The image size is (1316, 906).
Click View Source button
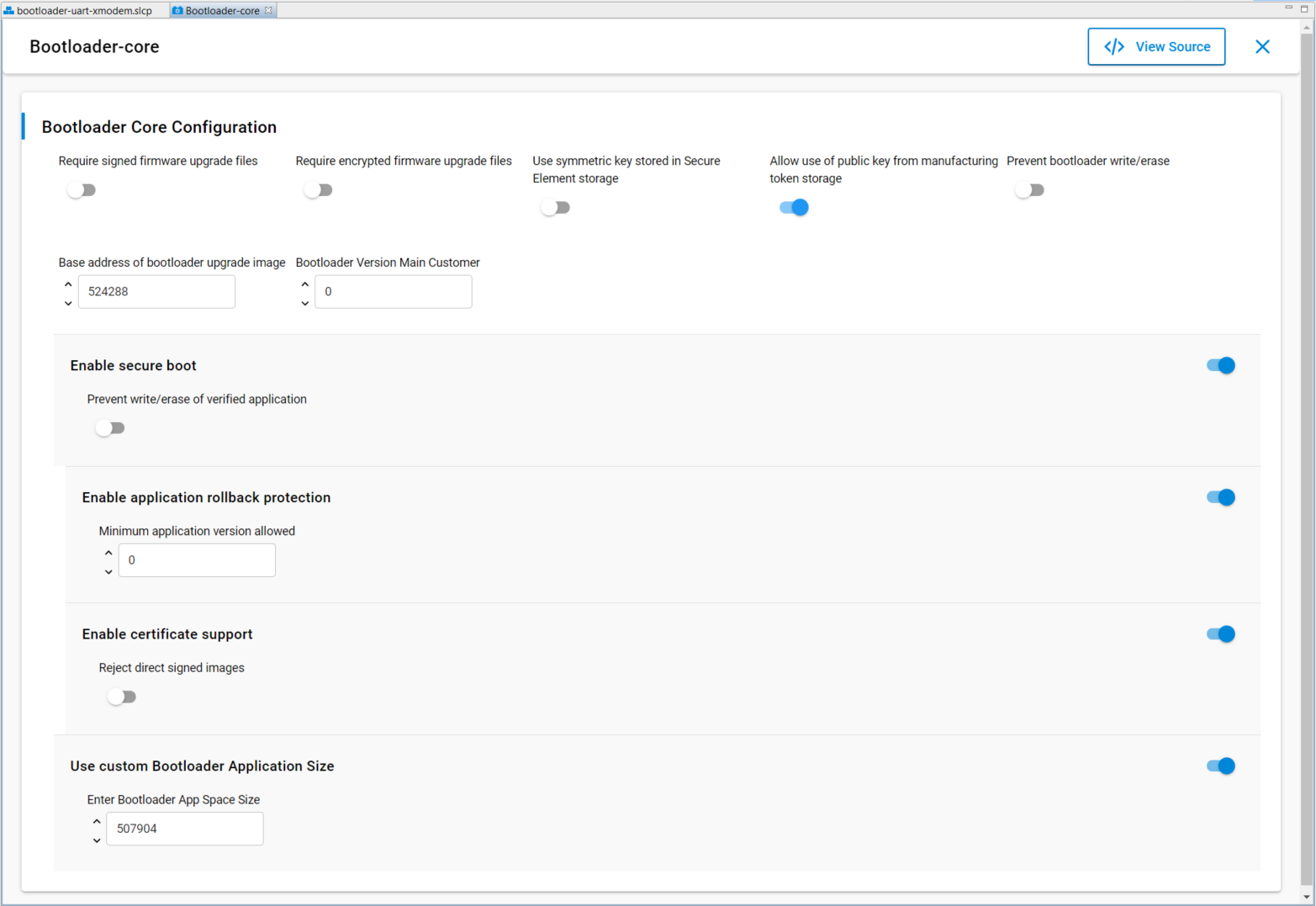click(x=1156, y=47)
